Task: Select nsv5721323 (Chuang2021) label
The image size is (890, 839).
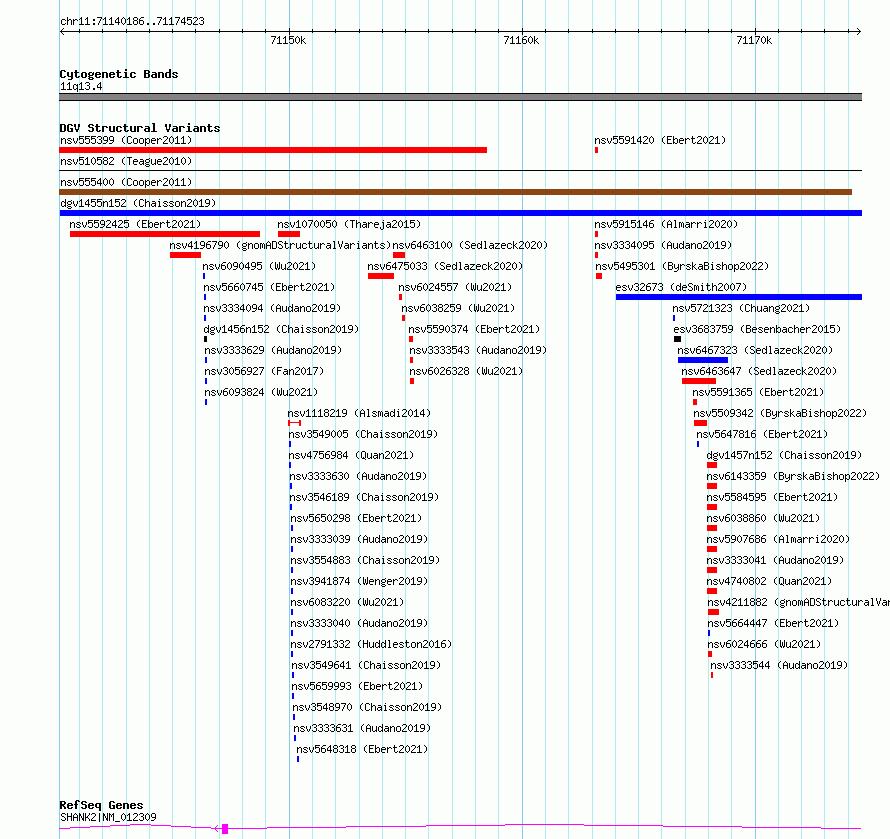Action: pyautogui.click(x=741, y=308)
